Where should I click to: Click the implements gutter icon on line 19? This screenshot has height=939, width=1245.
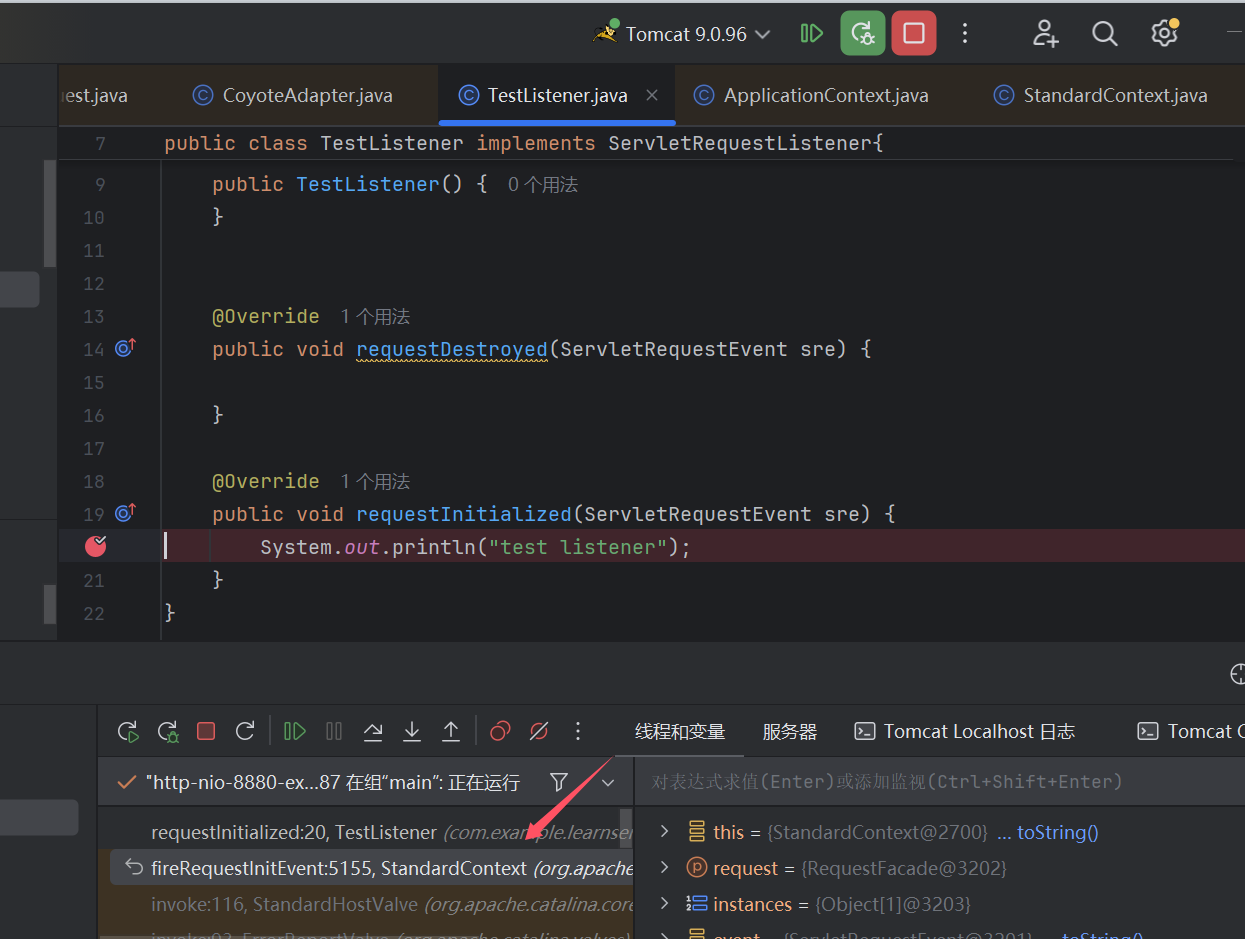click(x=125, y=513)
